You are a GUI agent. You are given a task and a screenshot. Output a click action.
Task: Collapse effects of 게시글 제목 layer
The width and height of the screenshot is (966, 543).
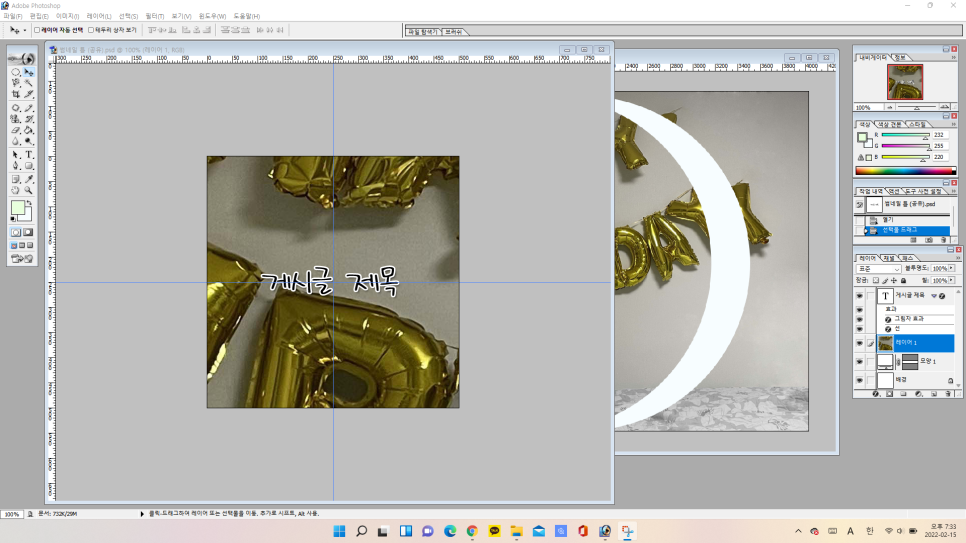[934, 296]
